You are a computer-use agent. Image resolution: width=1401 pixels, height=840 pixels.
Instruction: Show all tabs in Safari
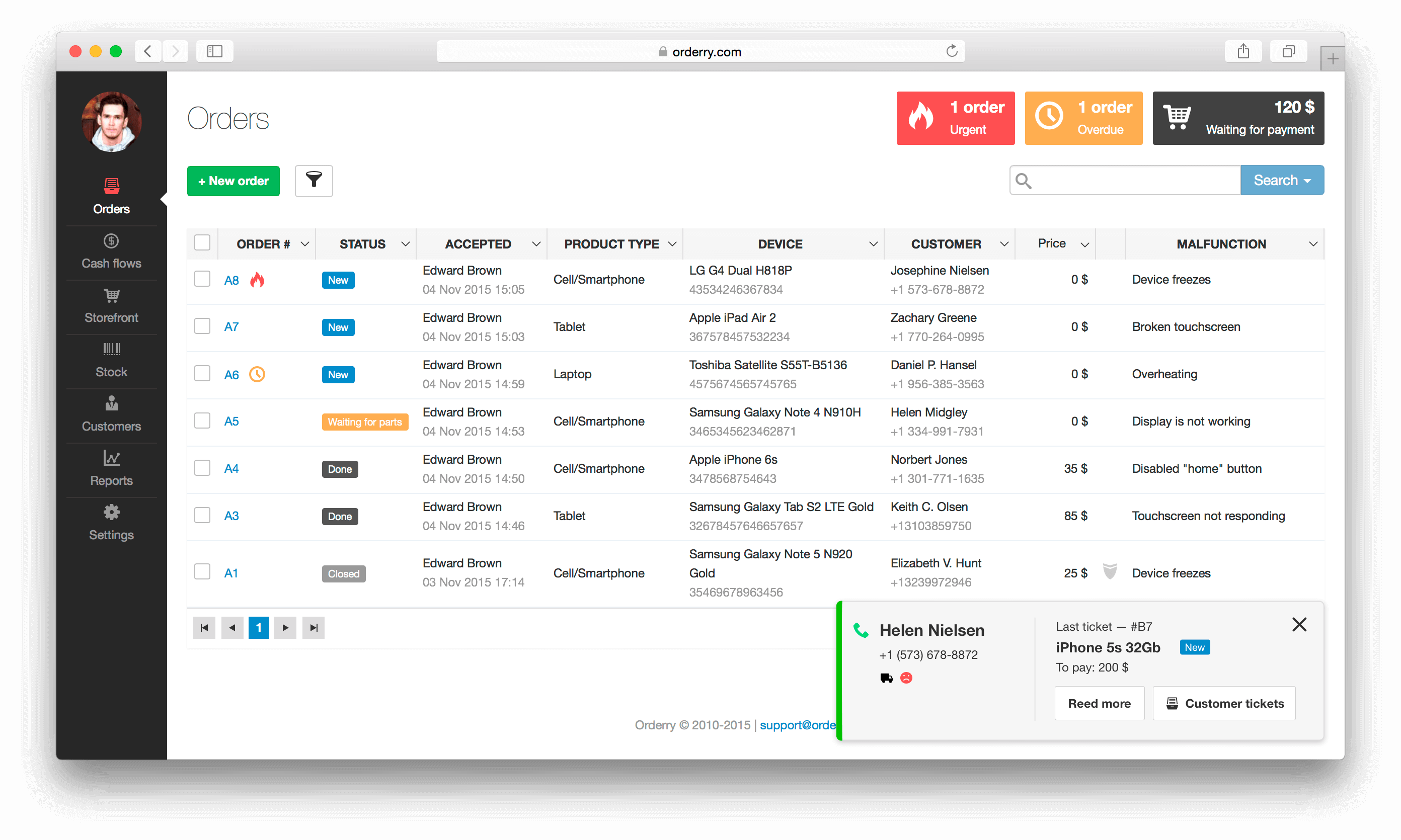(1288, 51)
